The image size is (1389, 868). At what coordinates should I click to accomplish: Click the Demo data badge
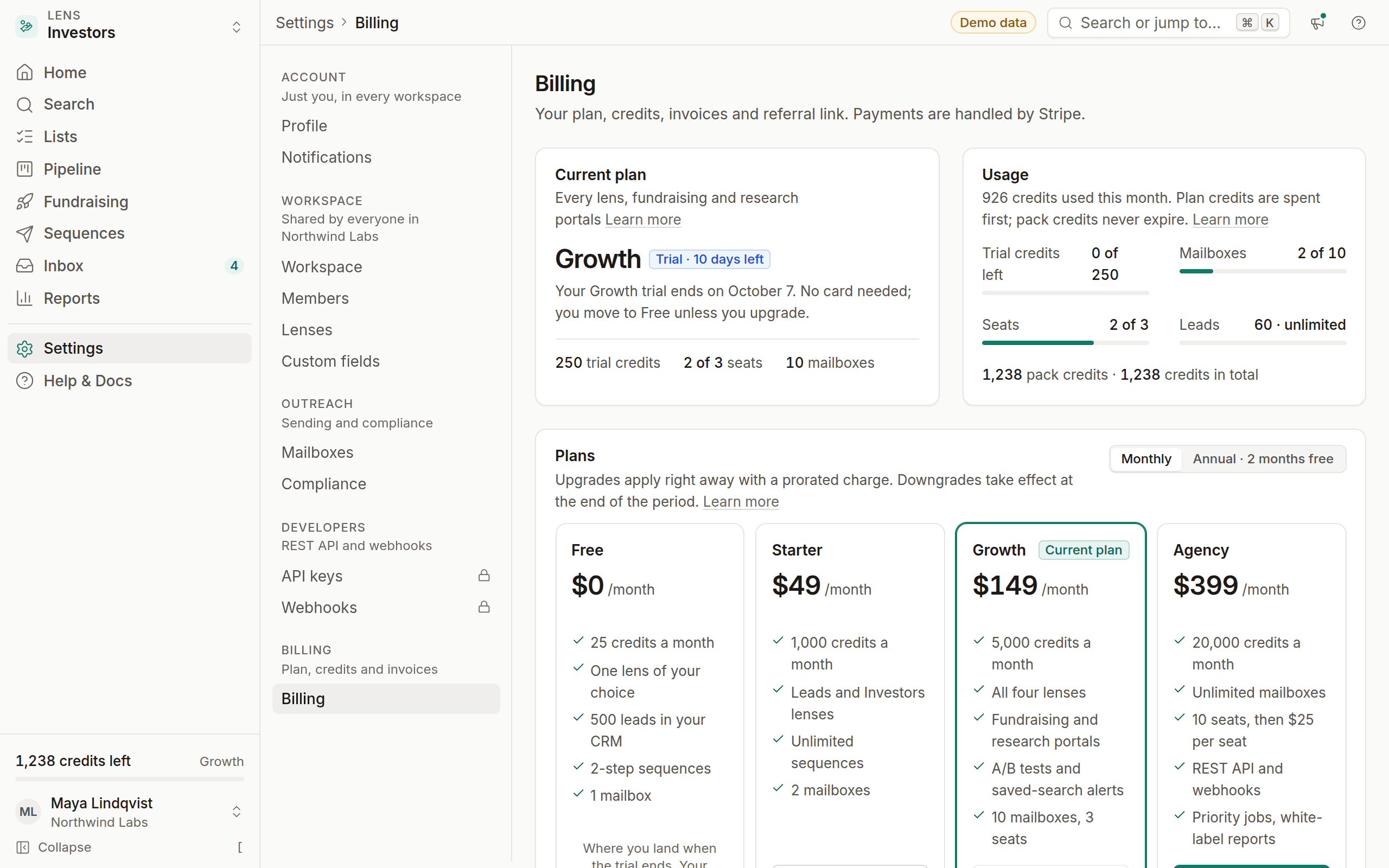[x=992, y=23]
